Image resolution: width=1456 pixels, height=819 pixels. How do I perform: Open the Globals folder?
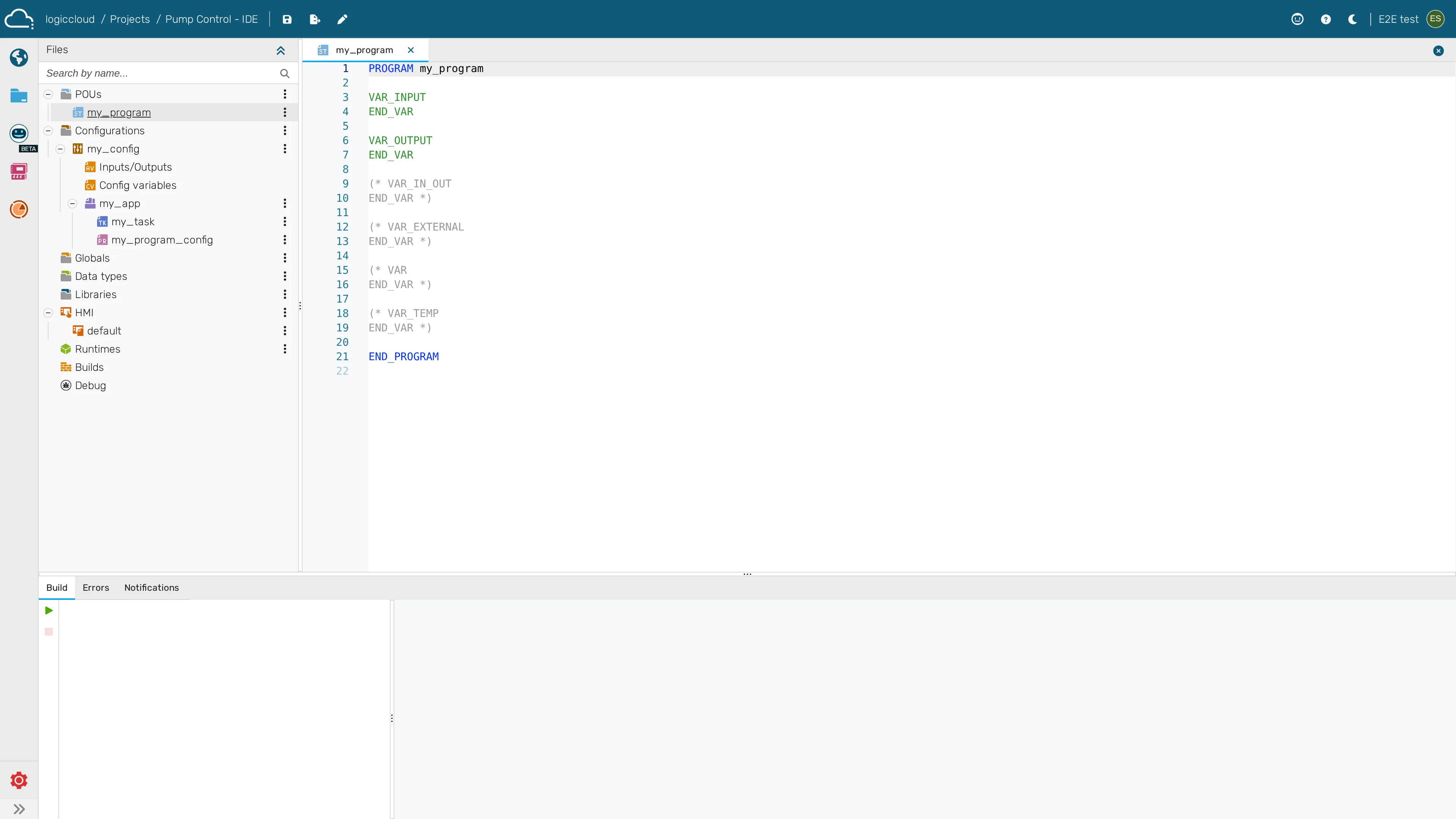point(92,258)
